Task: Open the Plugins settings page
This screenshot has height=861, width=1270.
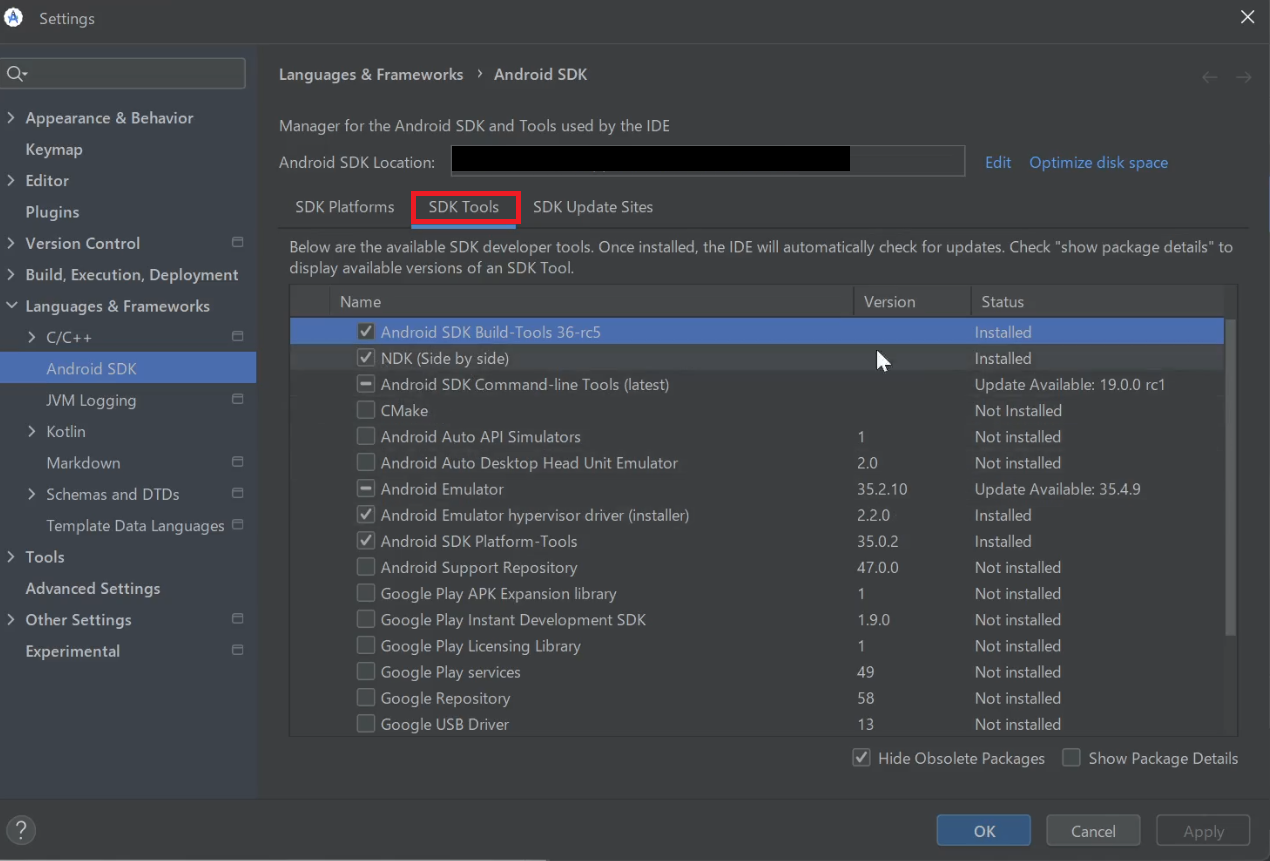Action: pos(52,212)
